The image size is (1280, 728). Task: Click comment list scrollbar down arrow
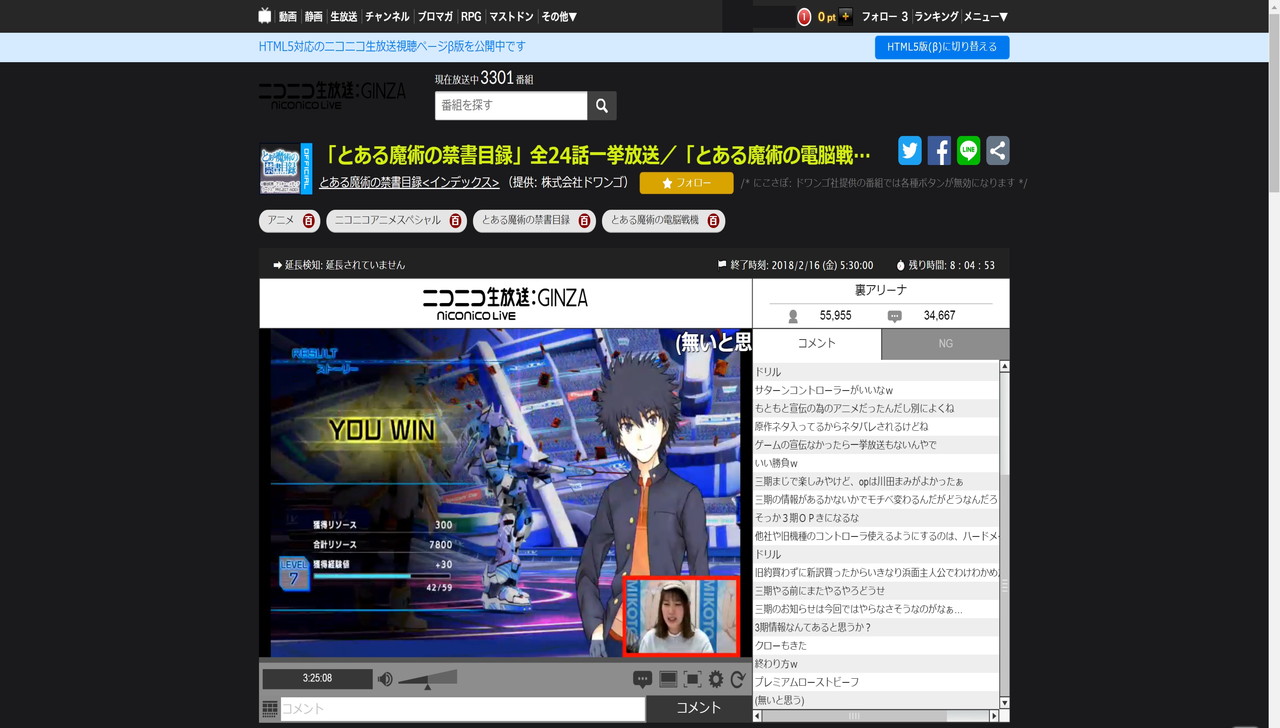1004,703
